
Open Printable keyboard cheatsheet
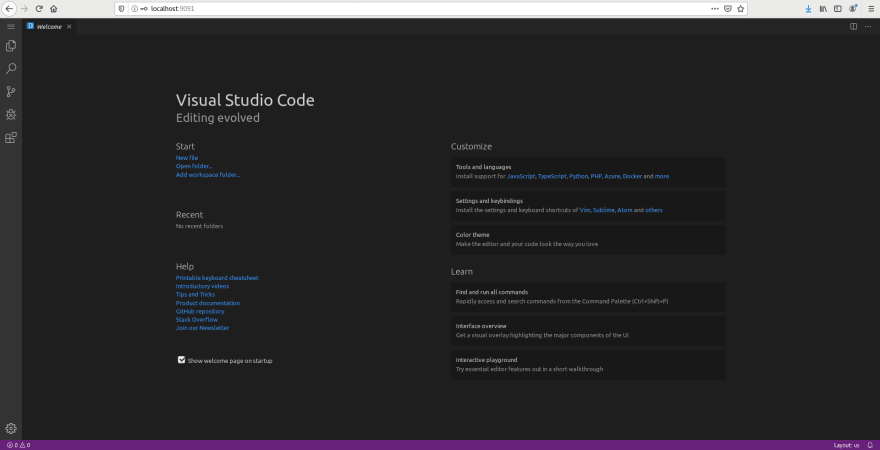click(217, 278)
